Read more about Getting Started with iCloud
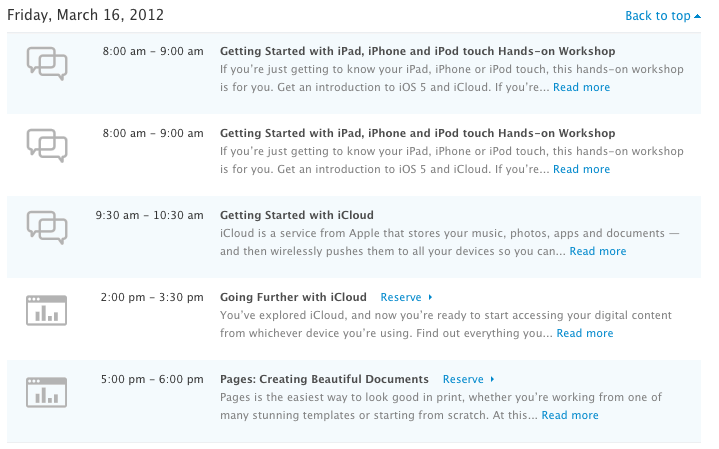 click(598, 251)
